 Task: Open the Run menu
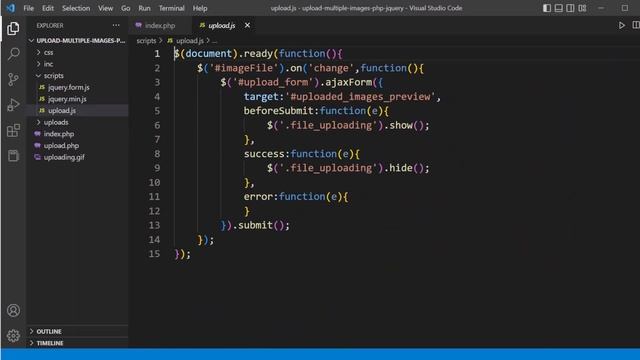pos(144,8)
